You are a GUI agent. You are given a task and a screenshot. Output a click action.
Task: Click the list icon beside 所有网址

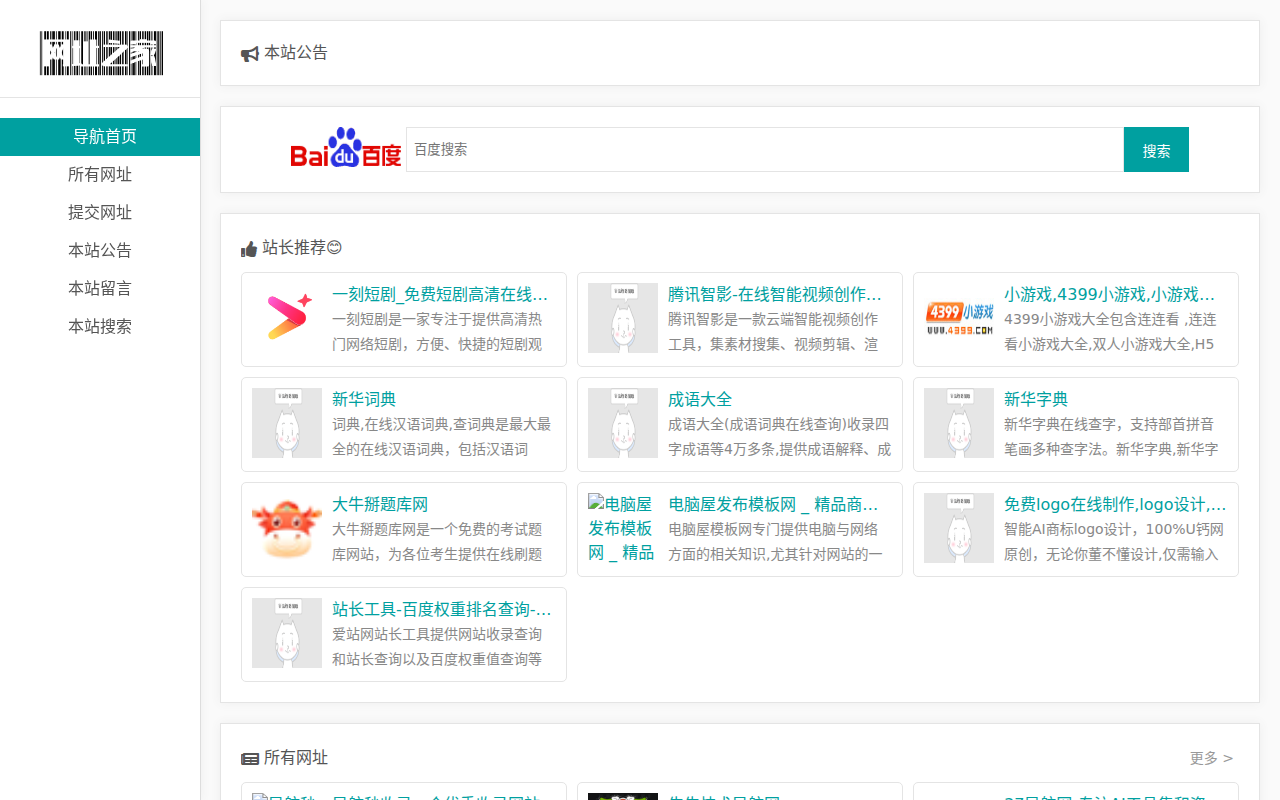pos(250,759)
